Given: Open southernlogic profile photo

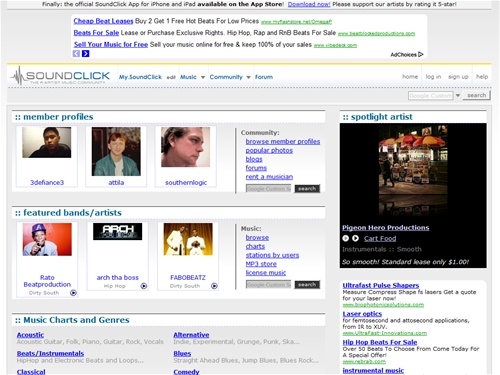Looking at the screenshot, I should coord(186,147).
